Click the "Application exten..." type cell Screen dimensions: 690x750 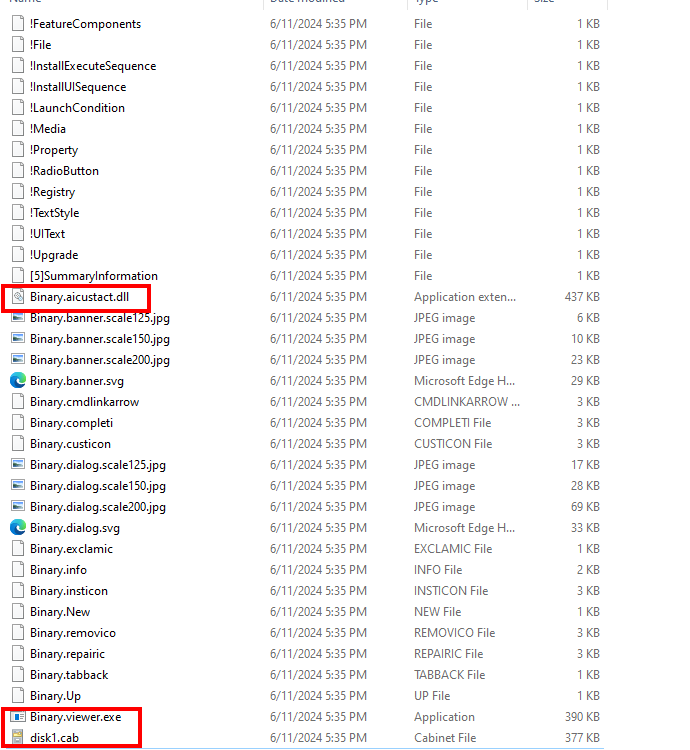pos(465,297)
